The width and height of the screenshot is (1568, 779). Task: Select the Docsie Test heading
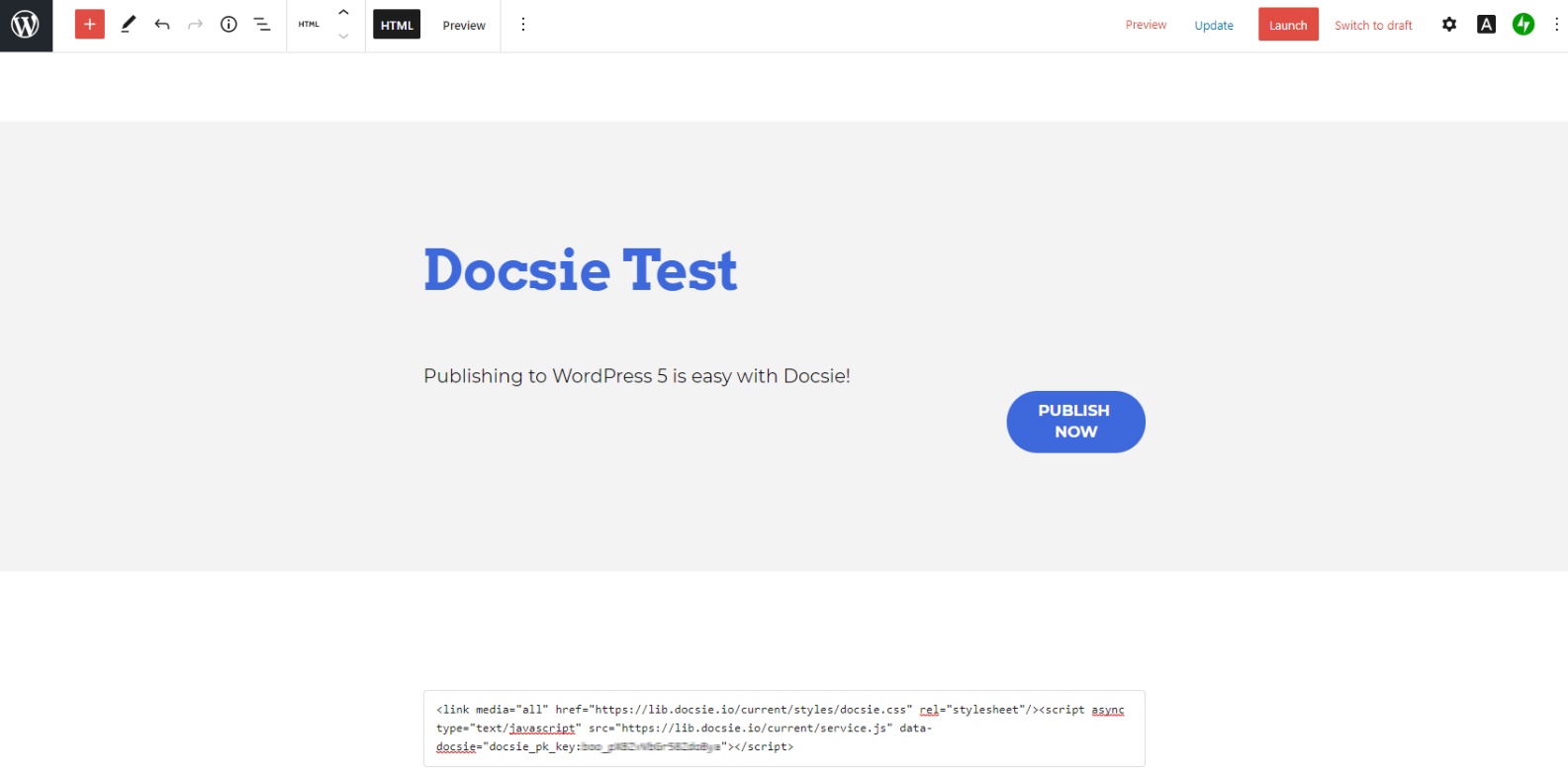click(581, 269)
